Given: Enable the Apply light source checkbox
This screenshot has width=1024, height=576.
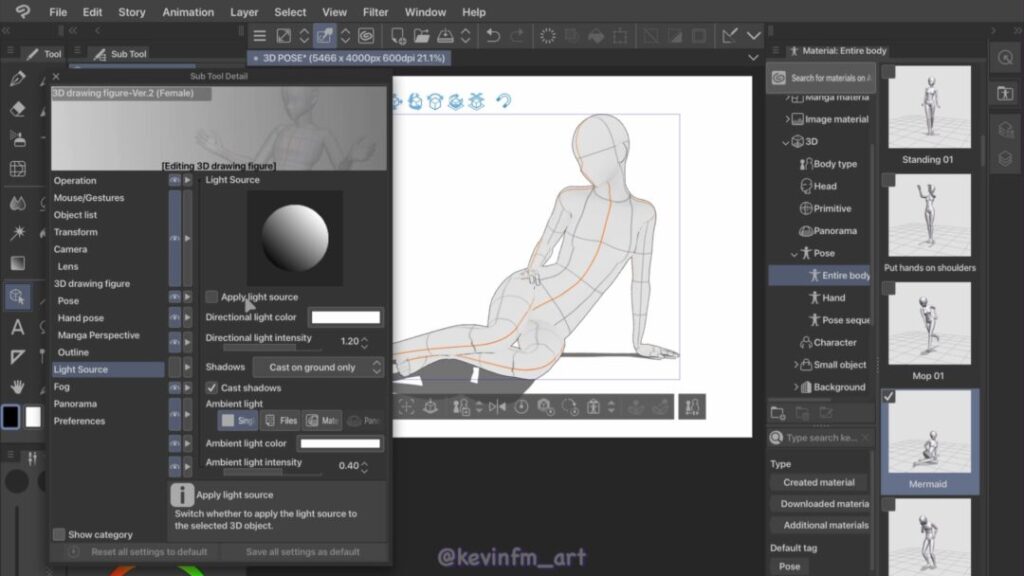Looking at the screenshot, I should point(212,297).
